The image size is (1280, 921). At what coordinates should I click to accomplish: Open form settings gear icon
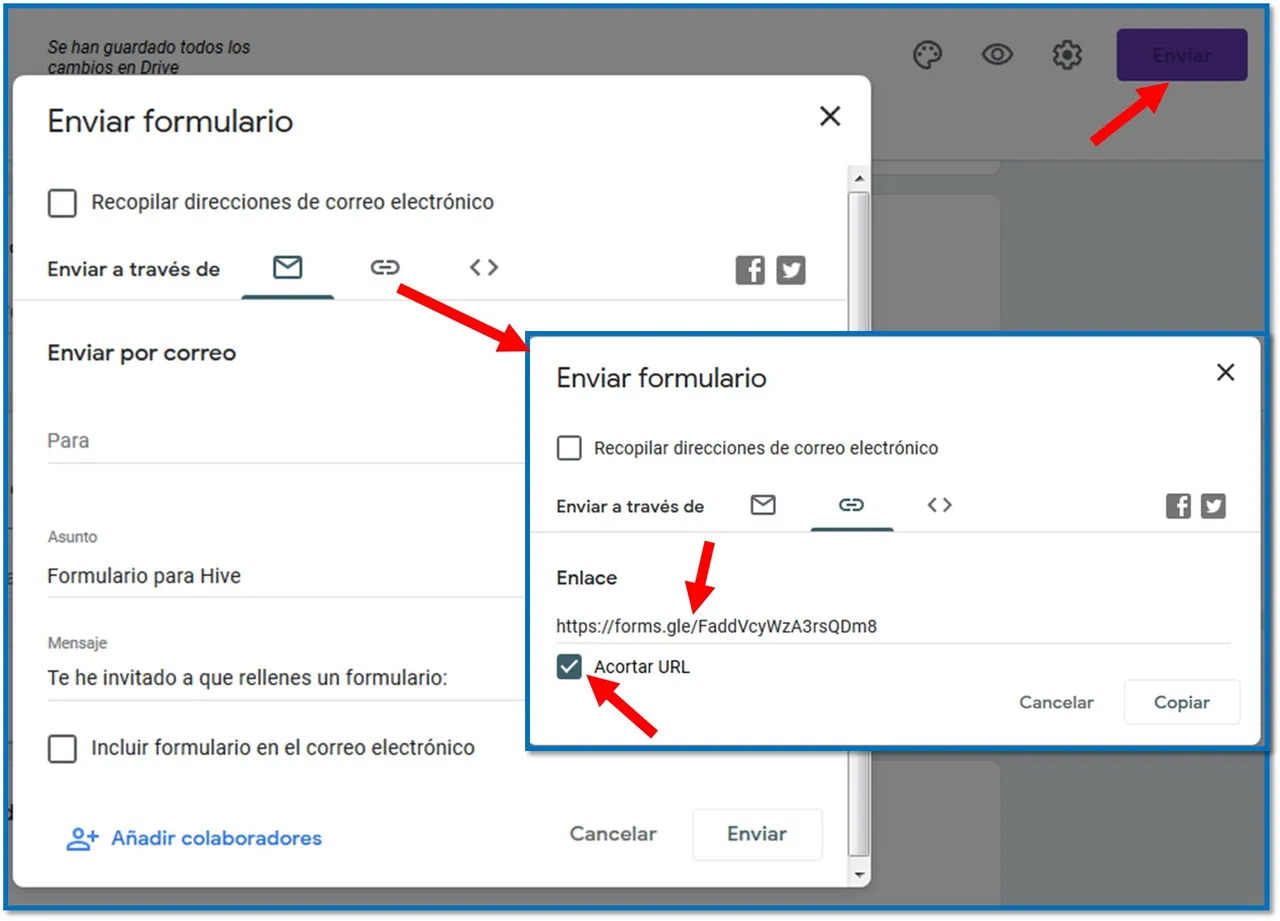(x=1067, y=55)
